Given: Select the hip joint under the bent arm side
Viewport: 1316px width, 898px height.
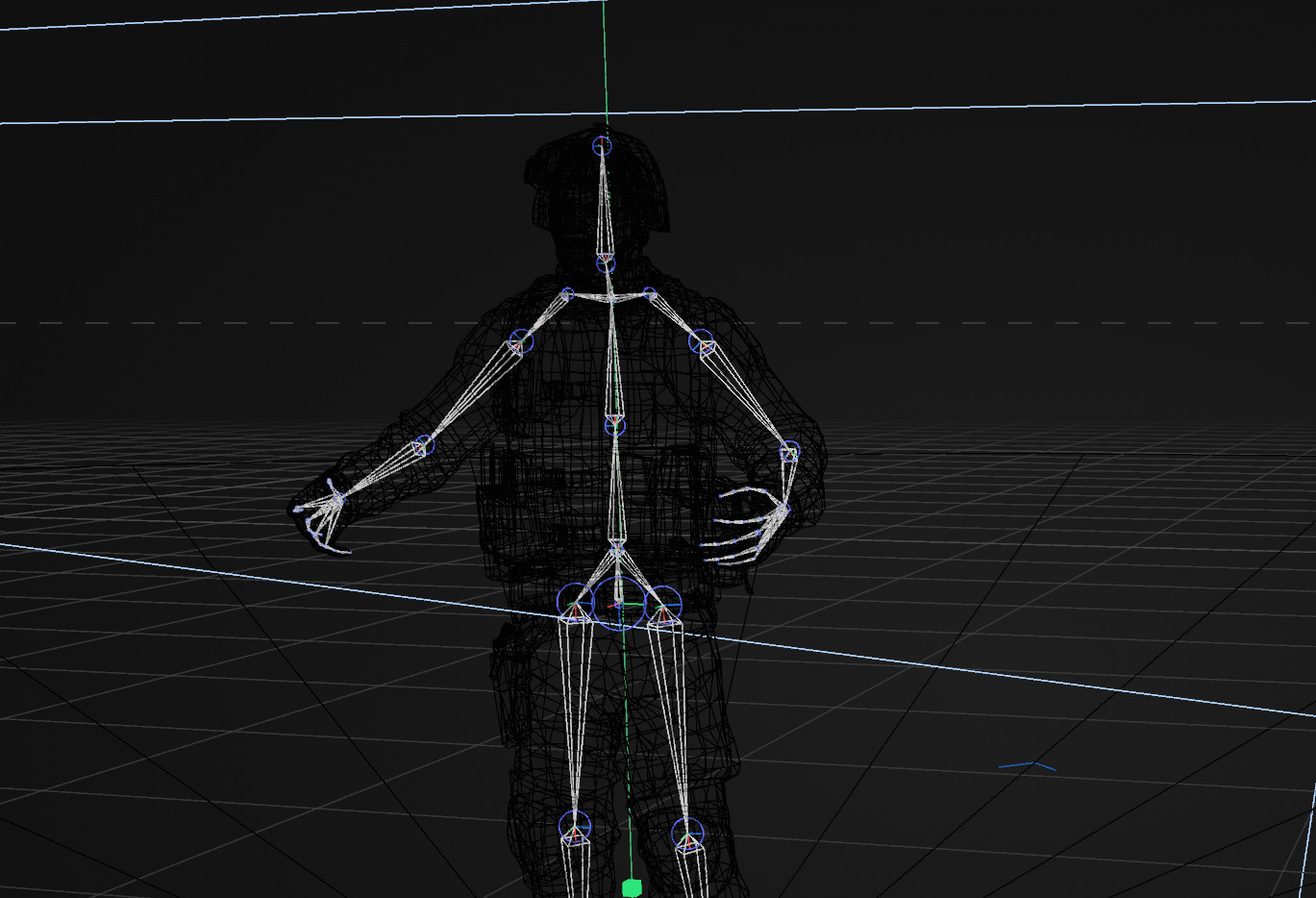Looking at the screenshot, I should (x=662, y=605).
